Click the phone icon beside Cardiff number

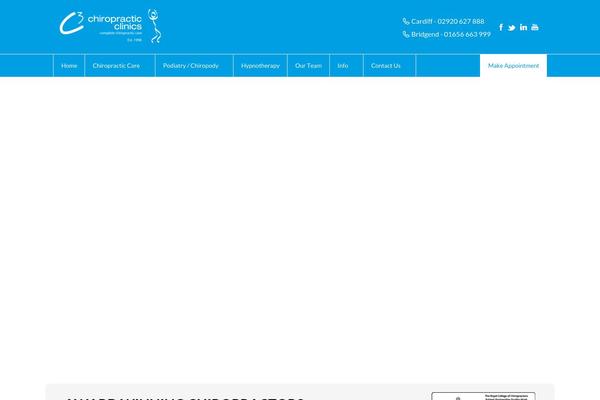tap(406, 21)
